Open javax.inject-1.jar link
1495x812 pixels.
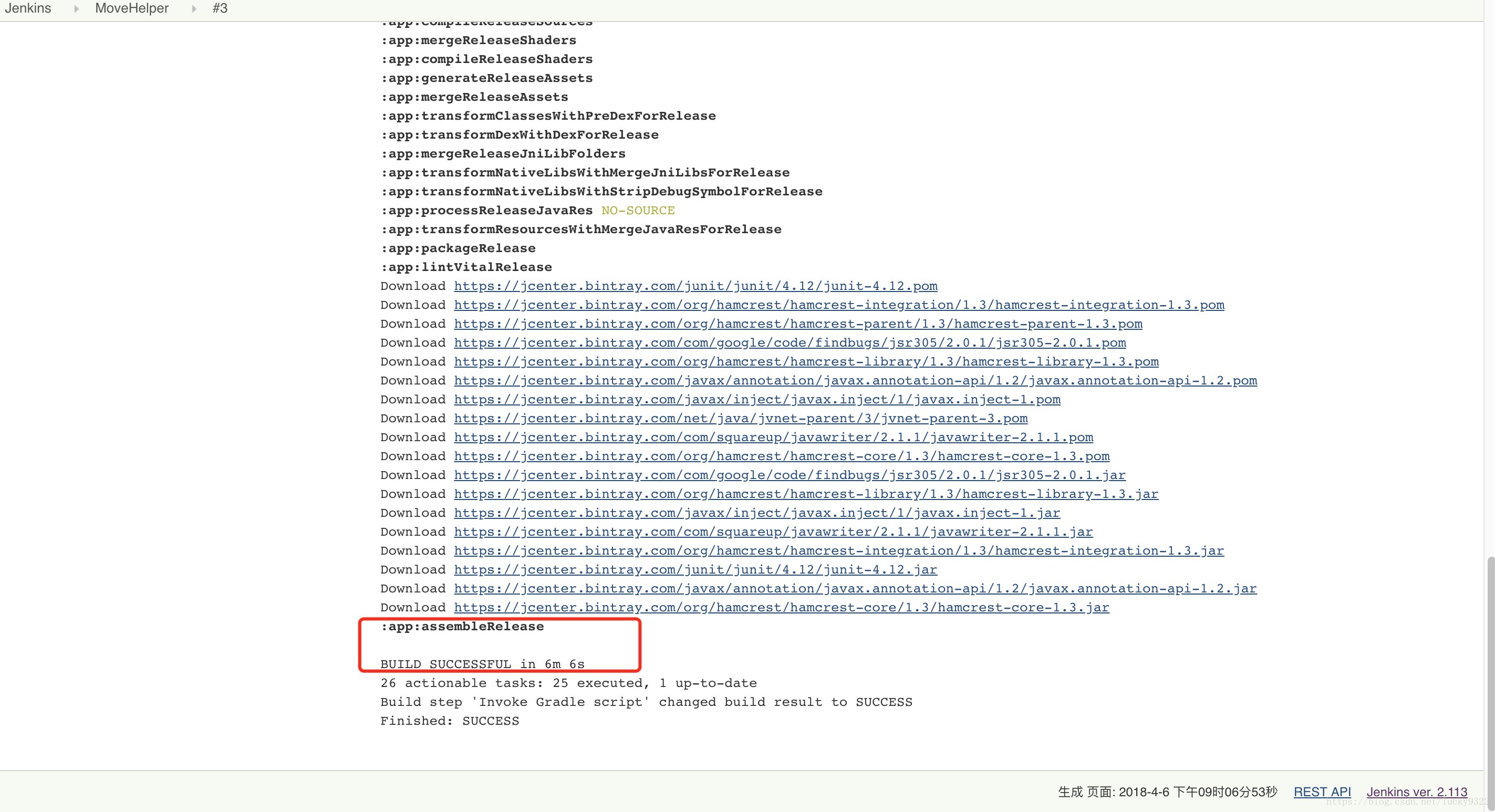point(757,513)
